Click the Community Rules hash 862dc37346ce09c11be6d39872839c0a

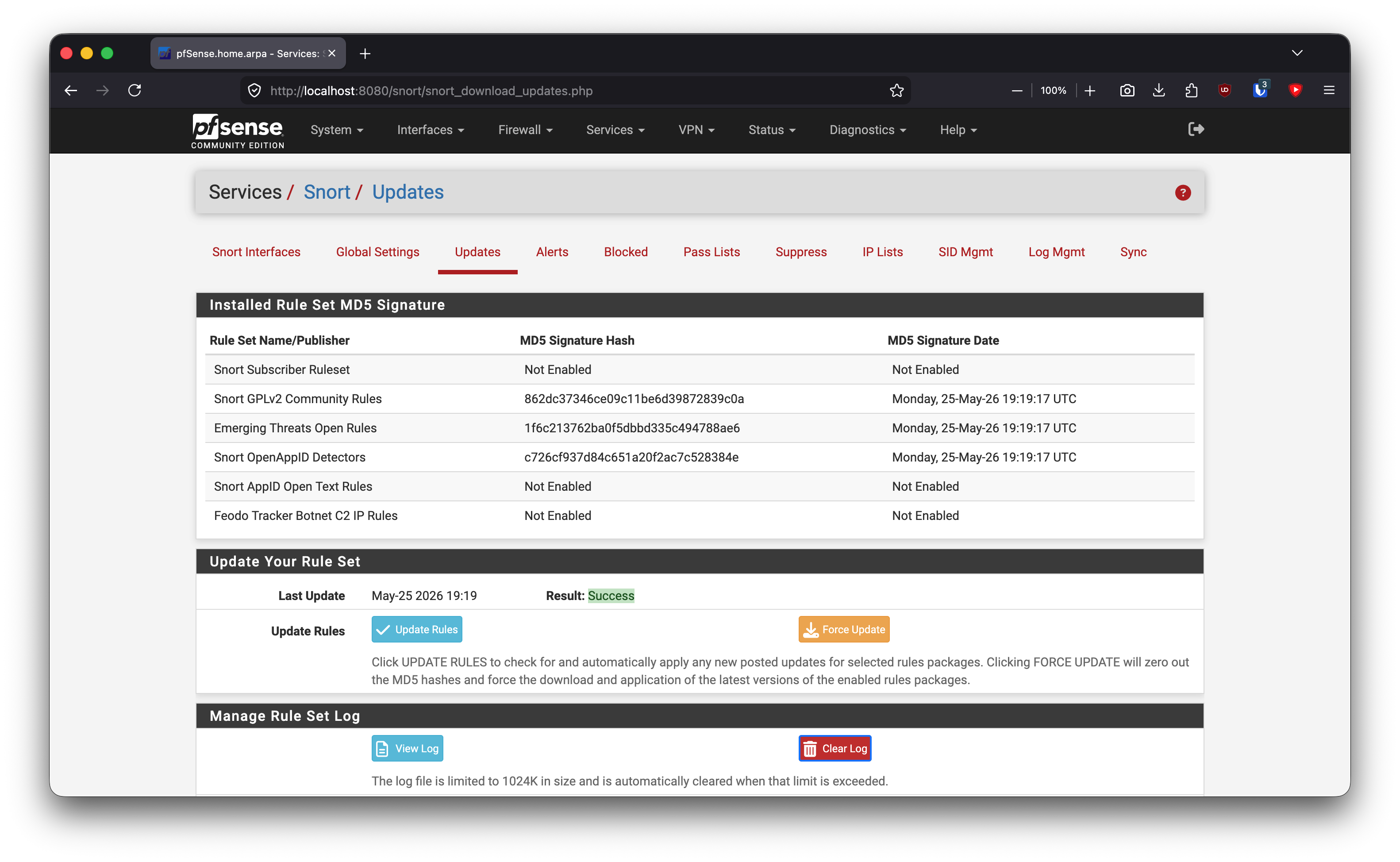[634, 399]
